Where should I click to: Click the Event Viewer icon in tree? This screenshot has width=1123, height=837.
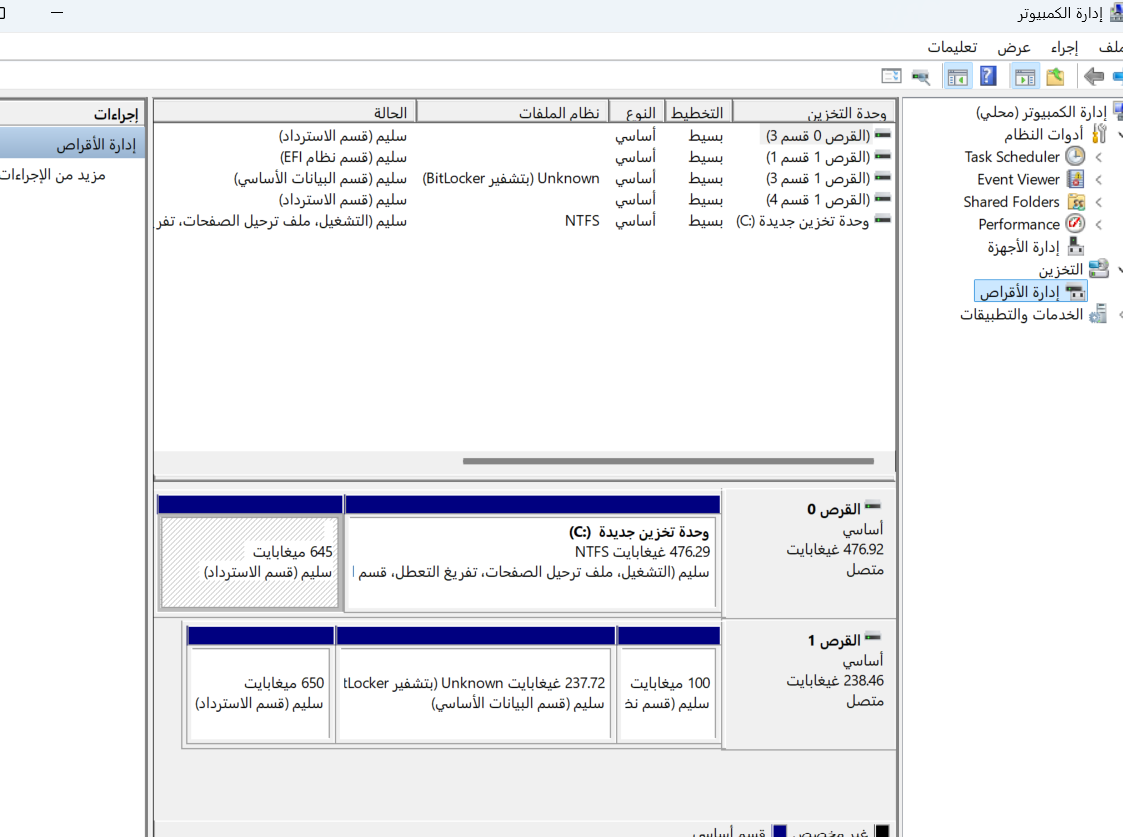(1076, 180)
